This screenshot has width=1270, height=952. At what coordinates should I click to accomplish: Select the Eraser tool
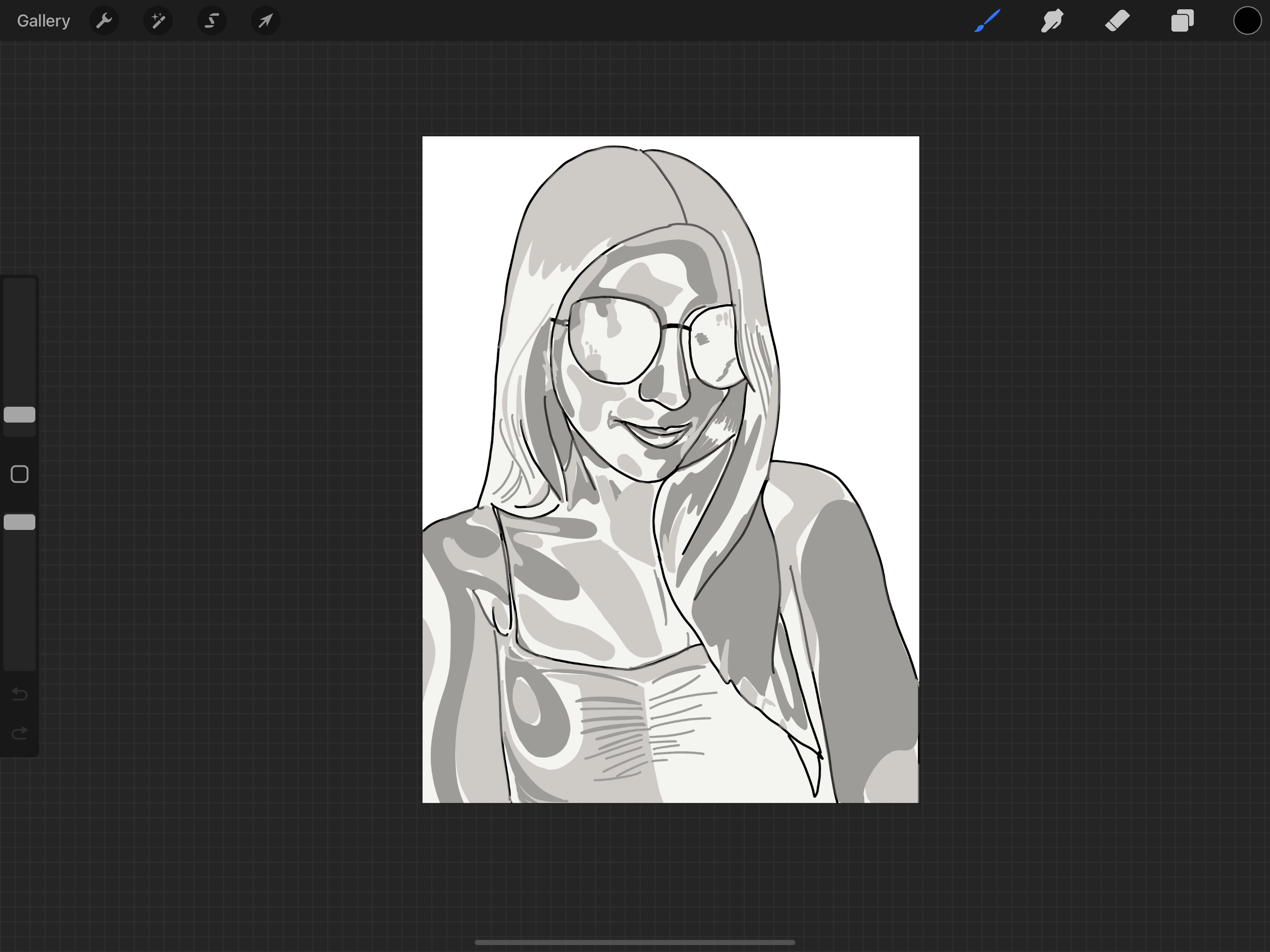pyautogui.click(x=1117, y=21)
